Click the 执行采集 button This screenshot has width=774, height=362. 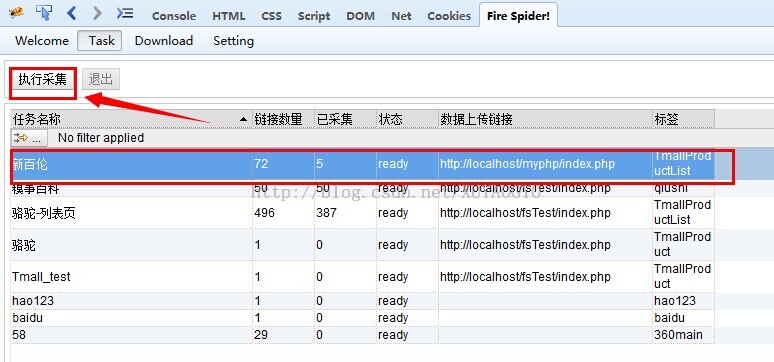pyautogui.click(x=42, y=80)
